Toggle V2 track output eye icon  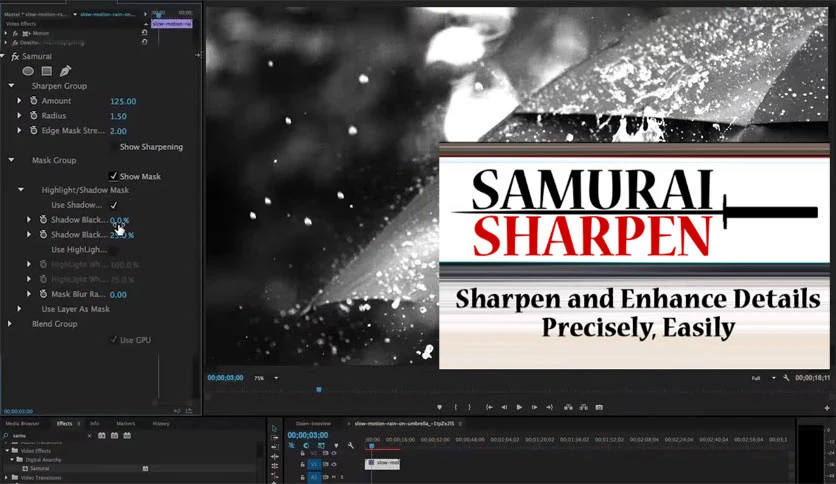334,453
